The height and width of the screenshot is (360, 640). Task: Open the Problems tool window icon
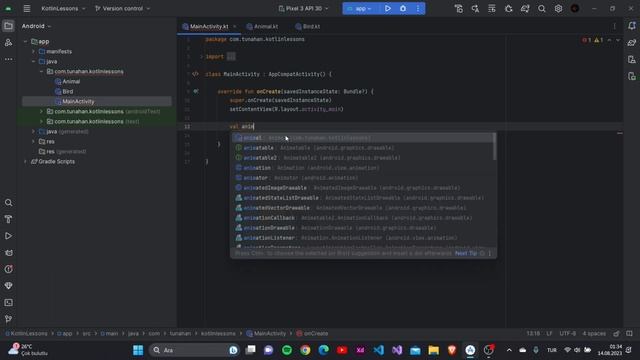(x=8, y=269)
